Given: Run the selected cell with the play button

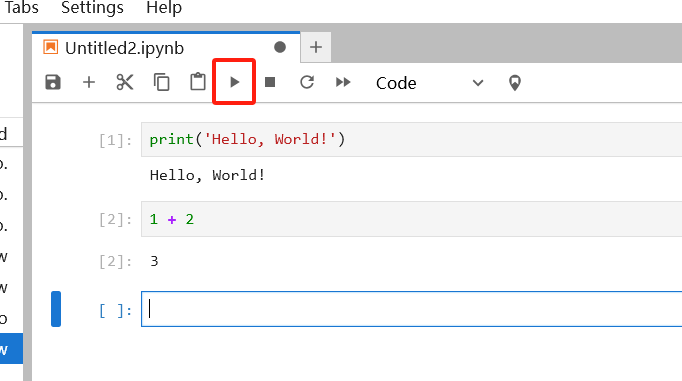Looking at the screenshot, I should coord(234,82).
